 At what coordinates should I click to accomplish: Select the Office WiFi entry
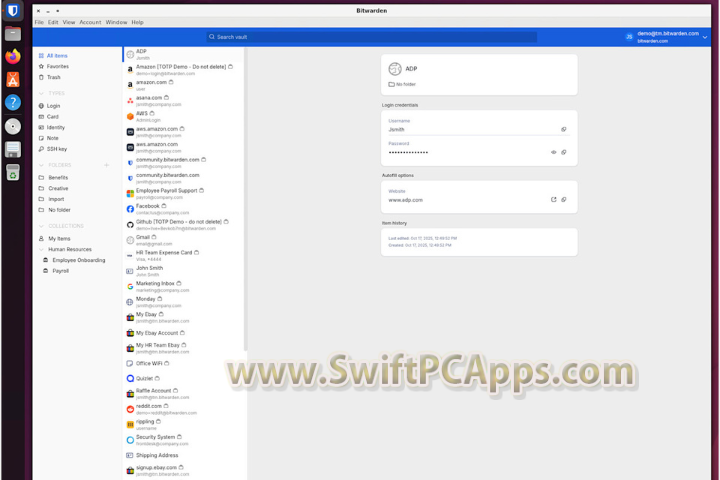[184, 363]
